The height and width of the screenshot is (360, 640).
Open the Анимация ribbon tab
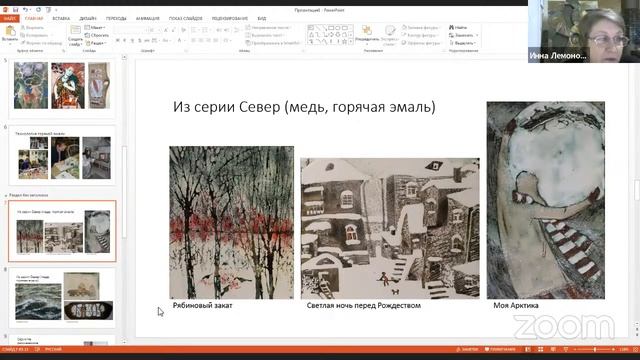pos(147,18)
